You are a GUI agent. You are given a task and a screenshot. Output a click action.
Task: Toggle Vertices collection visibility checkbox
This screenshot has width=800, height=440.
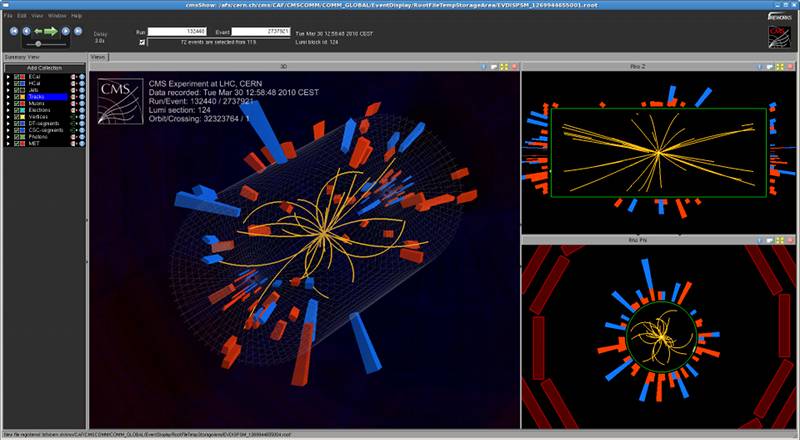[16, 117]
